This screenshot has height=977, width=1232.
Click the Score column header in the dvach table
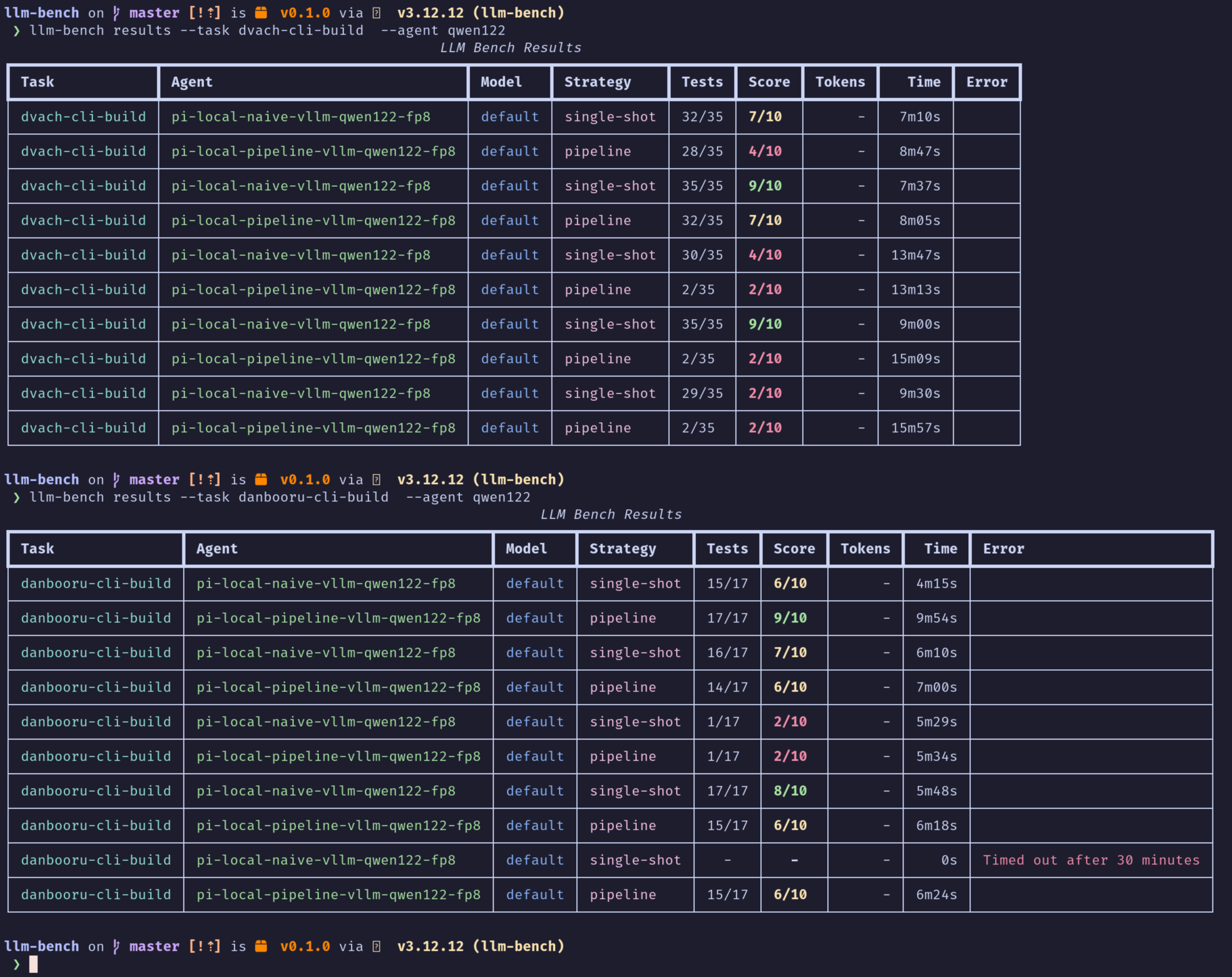770,82
